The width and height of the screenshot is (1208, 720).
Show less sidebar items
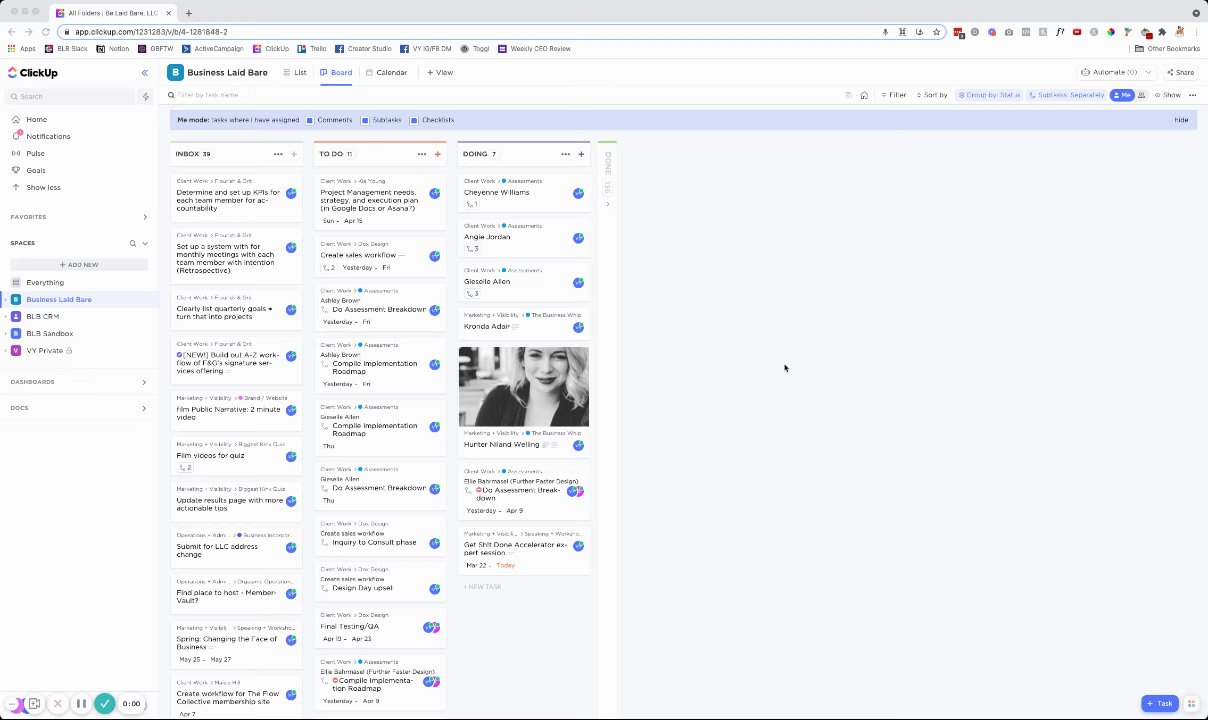[43, 187]
